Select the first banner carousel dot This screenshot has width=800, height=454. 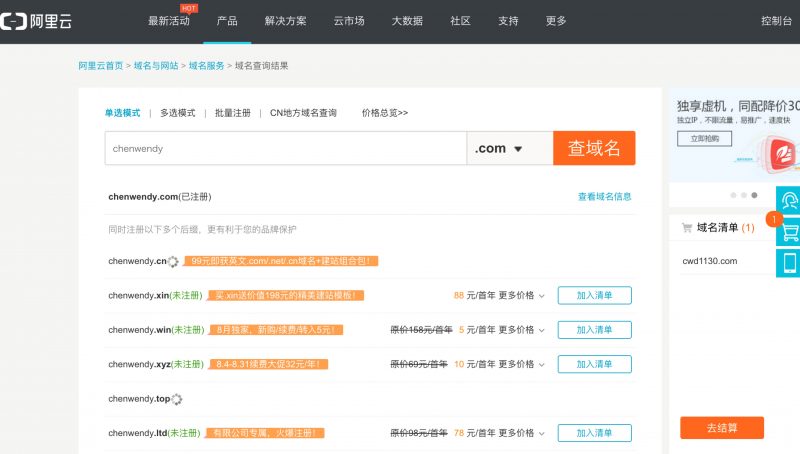pos(733,195)
